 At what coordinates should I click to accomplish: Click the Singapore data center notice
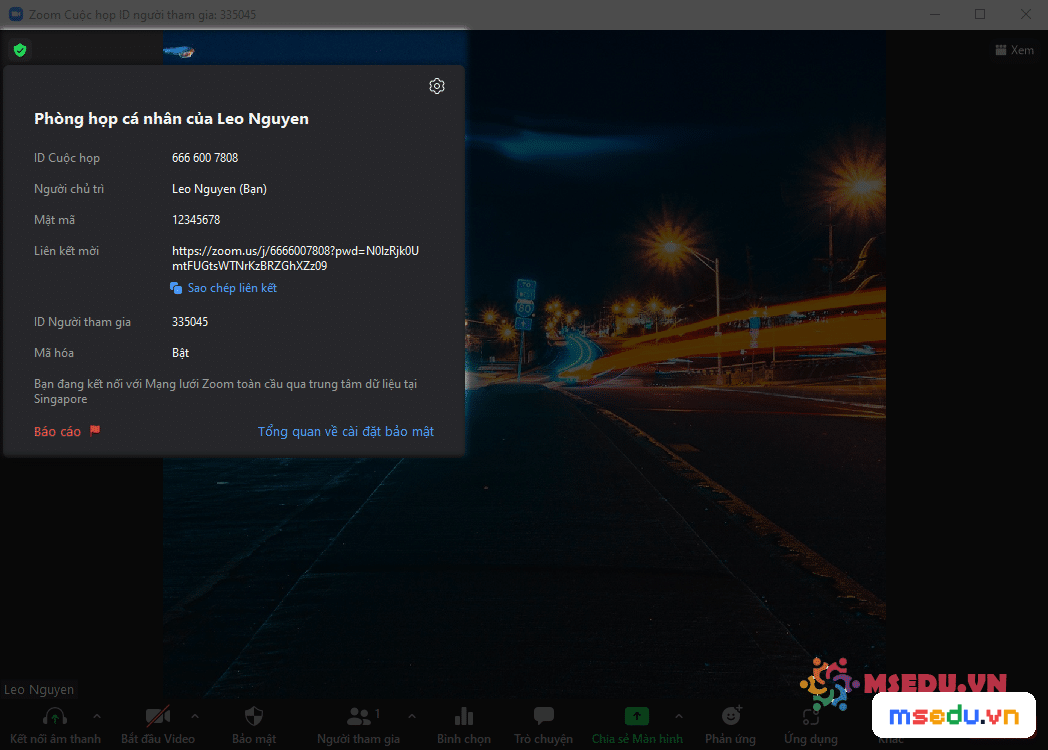225,392
